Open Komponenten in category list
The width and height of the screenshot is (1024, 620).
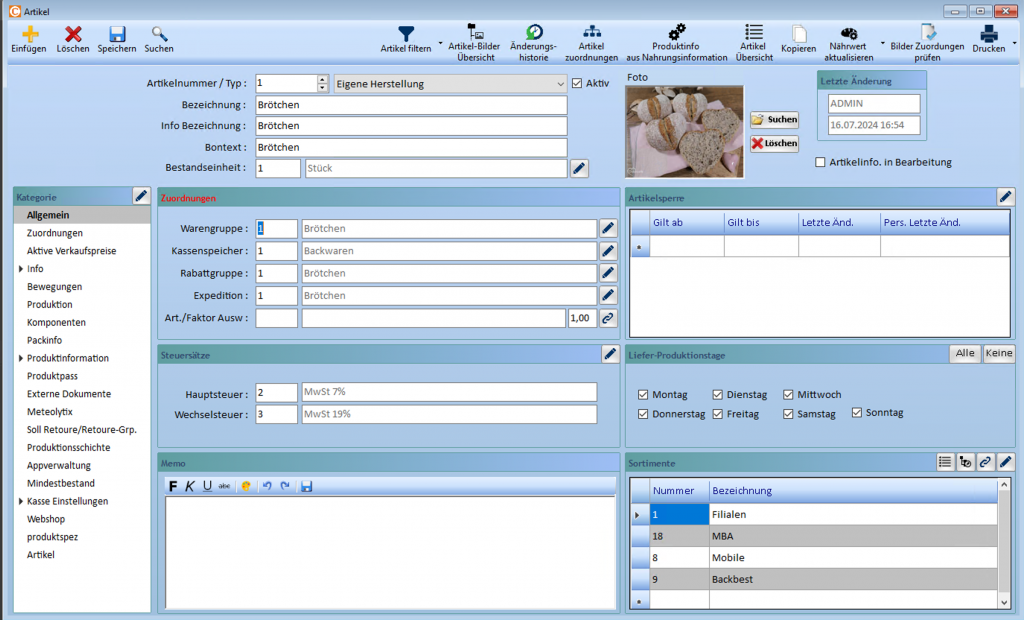(56, 323)
